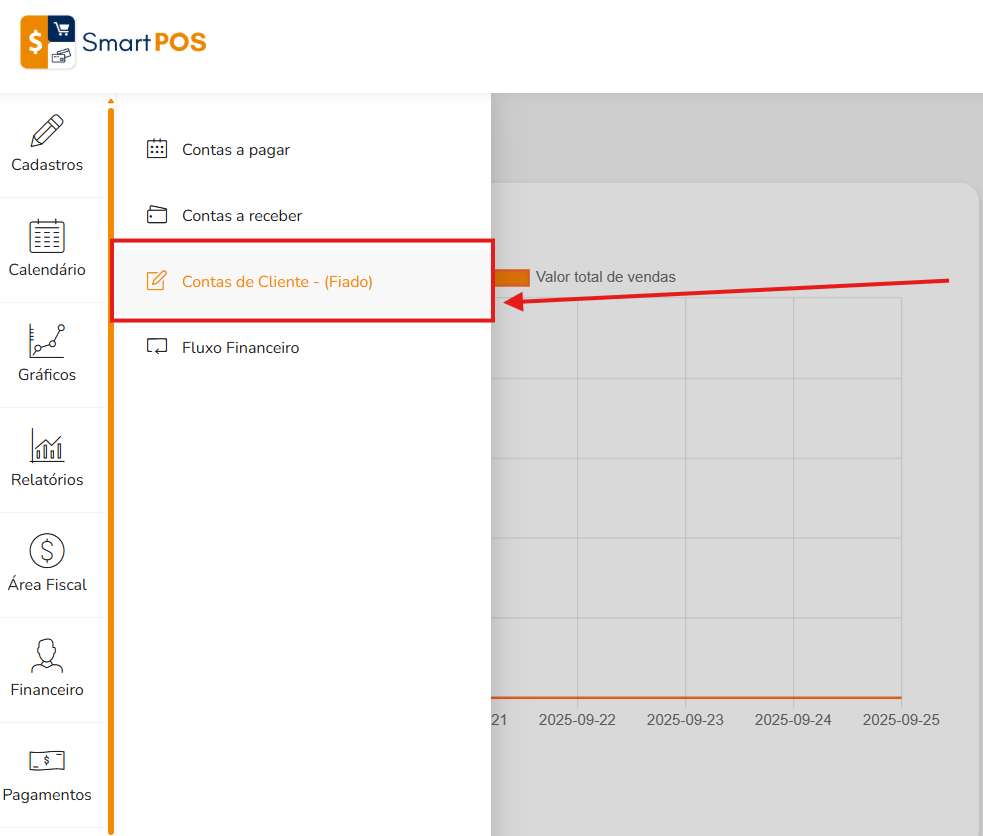Open the Calendário sidebar icon
Screen dimensions: 983x836
47,236
